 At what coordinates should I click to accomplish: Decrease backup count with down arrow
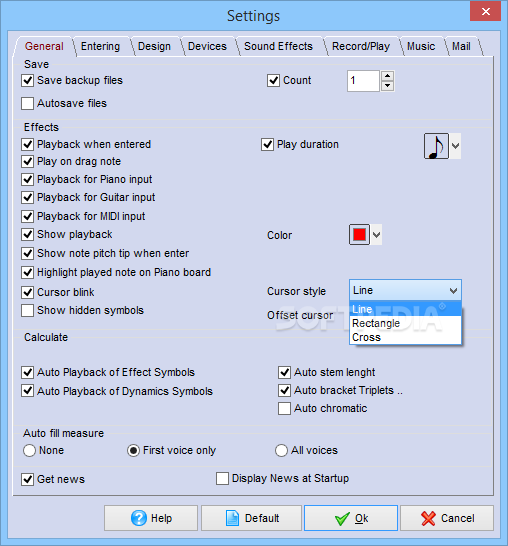388,86
